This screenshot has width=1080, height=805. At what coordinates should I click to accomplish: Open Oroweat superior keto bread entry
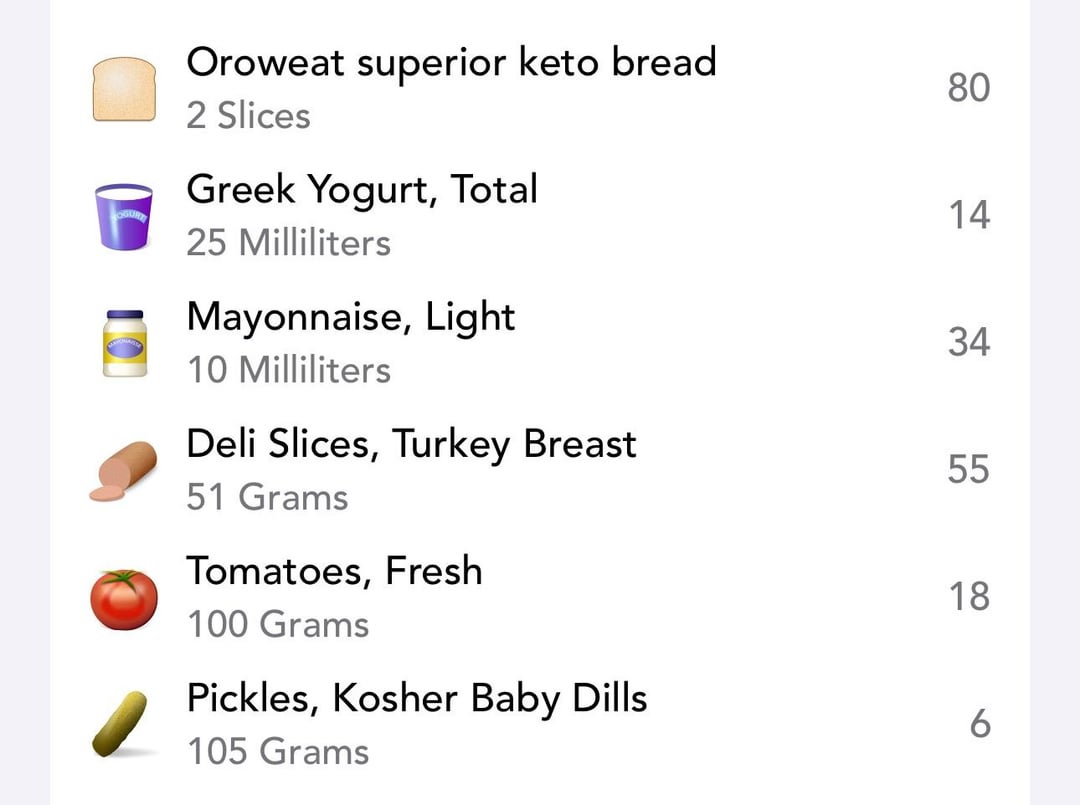[540, 88]
